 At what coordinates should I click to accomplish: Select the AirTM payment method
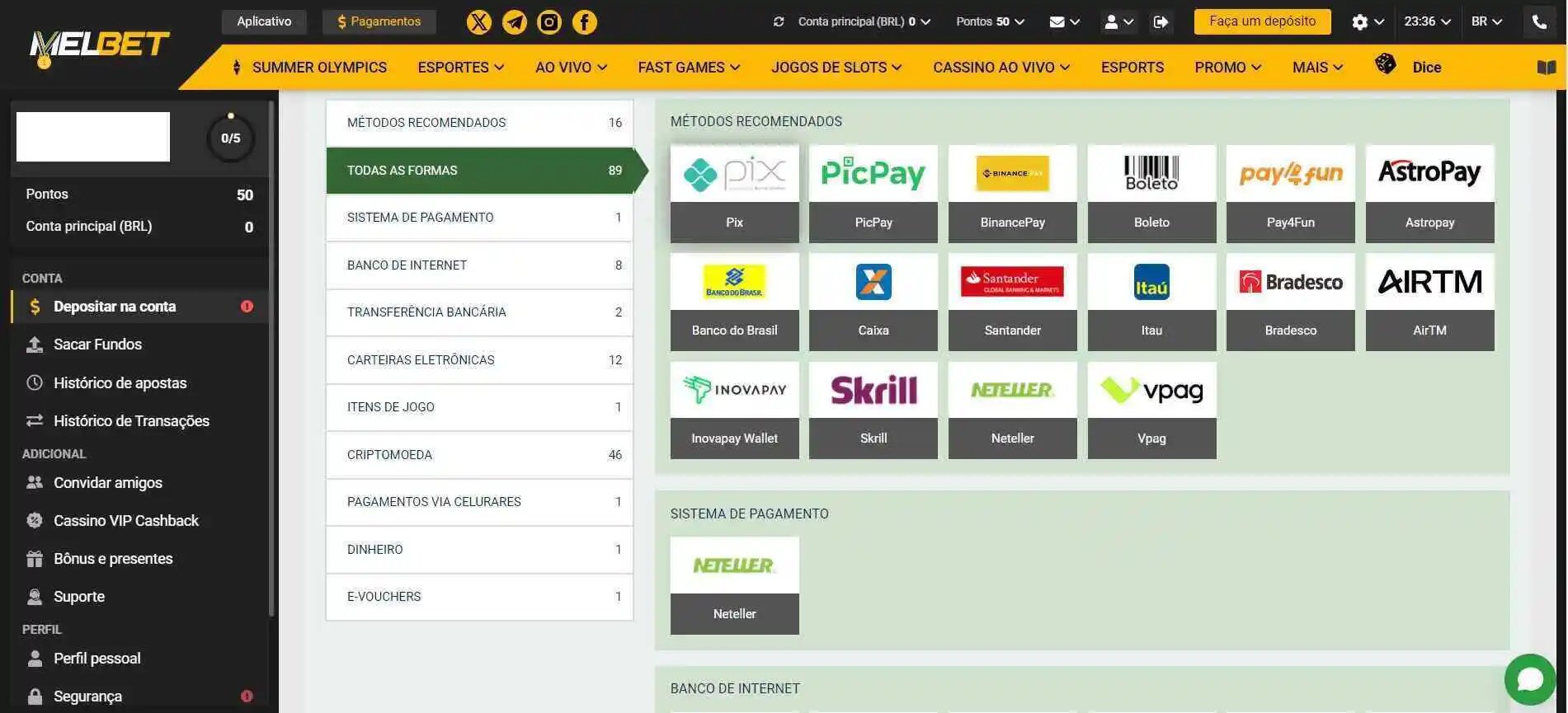point(1430,302)
